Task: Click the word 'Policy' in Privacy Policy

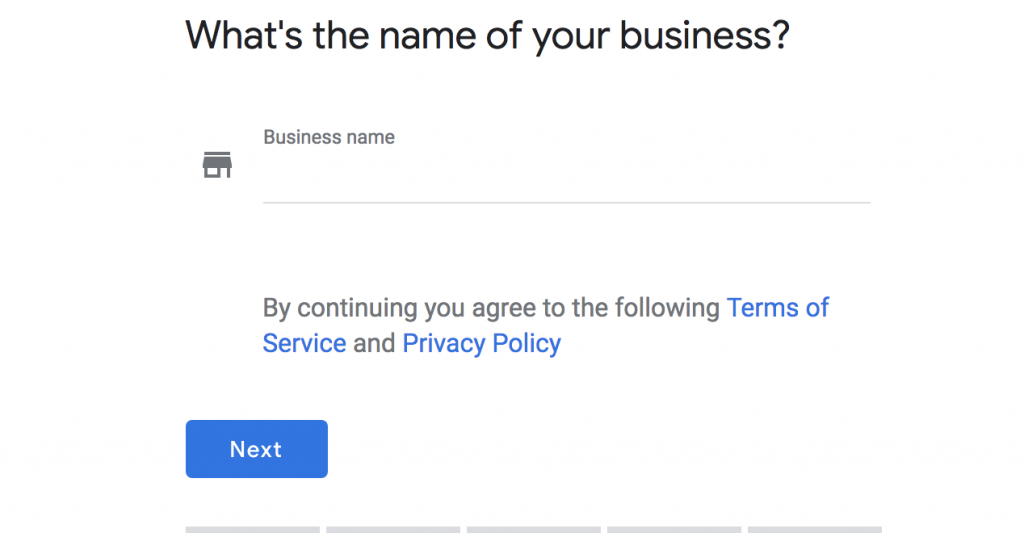Action: pyautogui.click(x=526, y=344)
